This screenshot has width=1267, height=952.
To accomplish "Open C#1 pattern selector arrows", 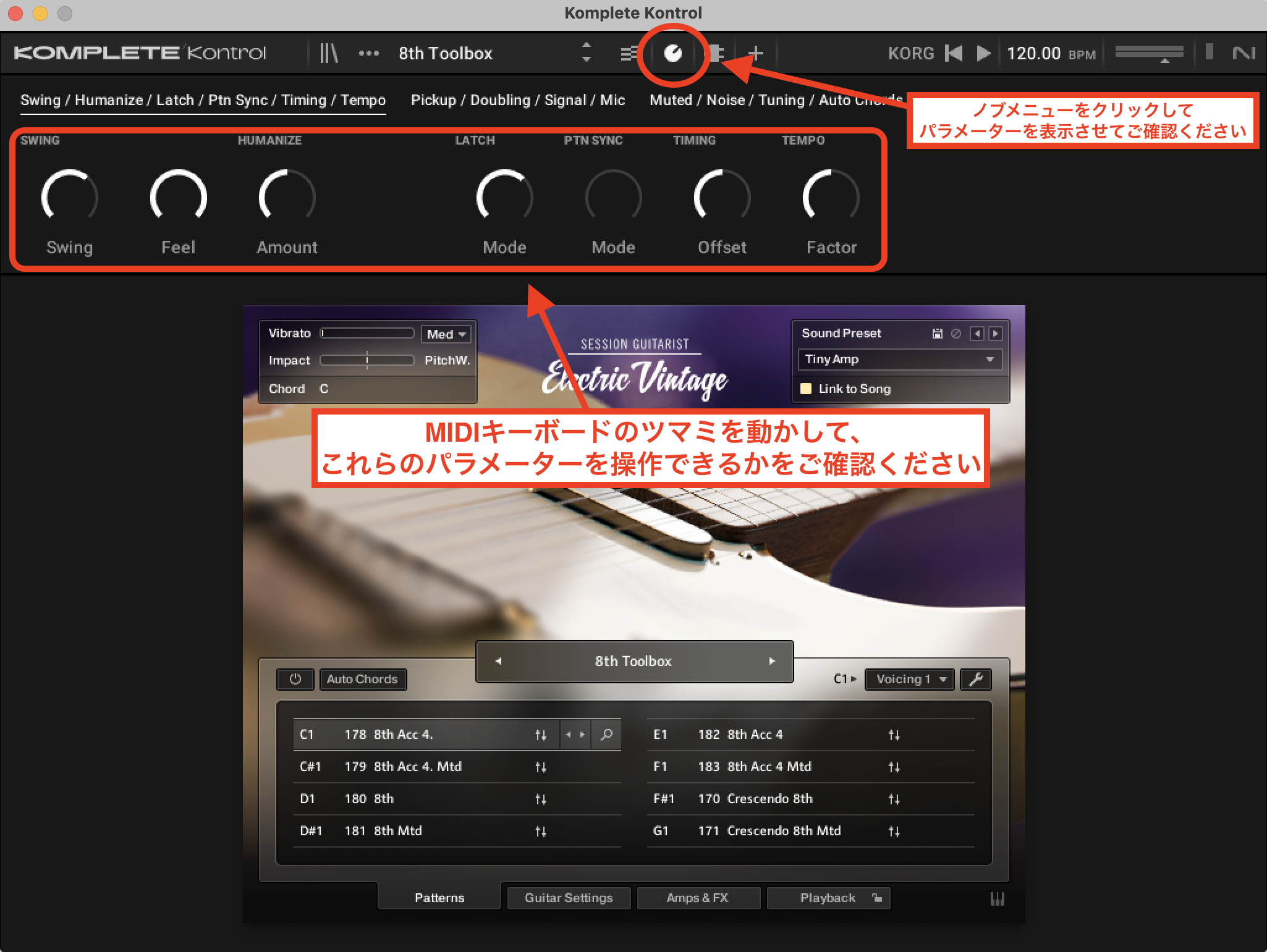I will [x=541, y=767].
